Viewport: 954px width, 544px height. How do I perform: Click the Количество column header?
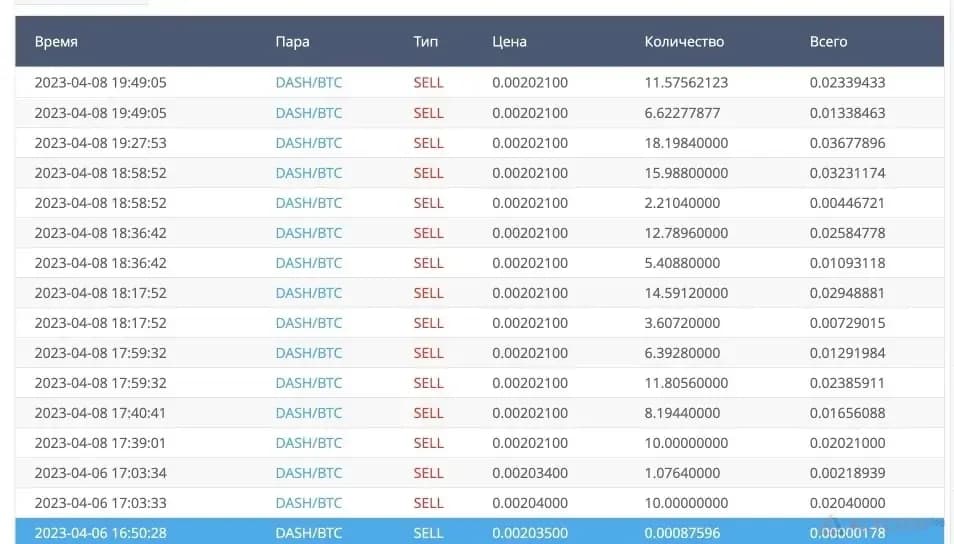(x=684, y=42)
